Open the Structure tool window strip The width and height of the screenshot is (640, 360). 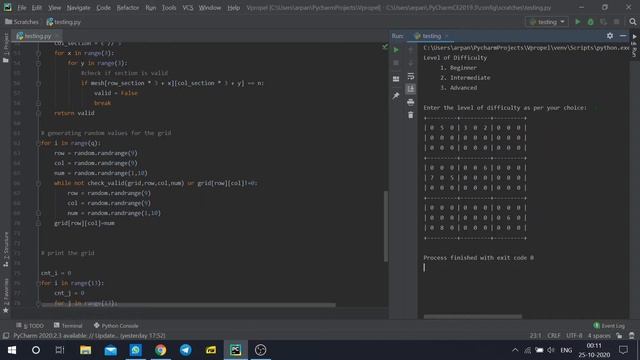(6, 249)
